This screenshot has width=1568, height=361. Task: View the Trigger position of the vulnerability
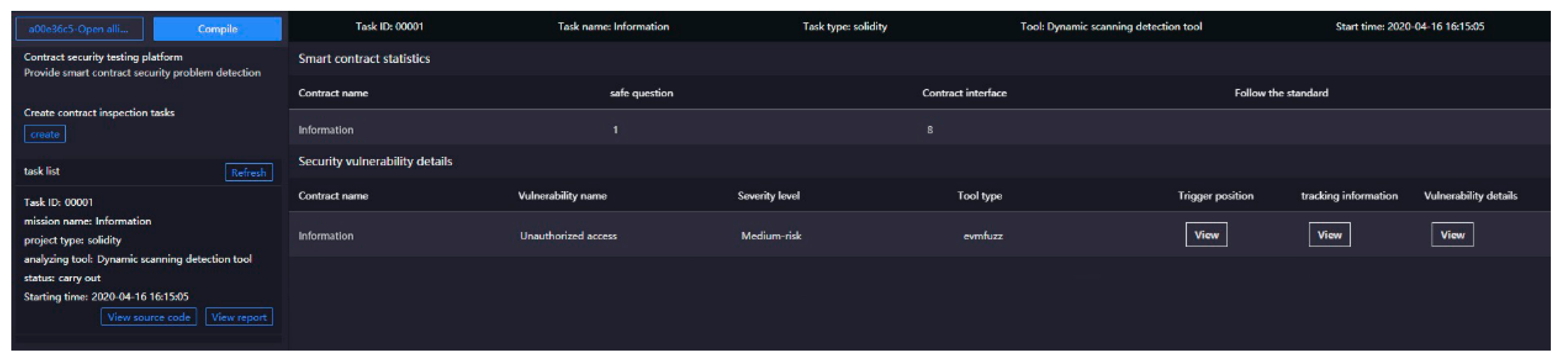(1206, 235)
